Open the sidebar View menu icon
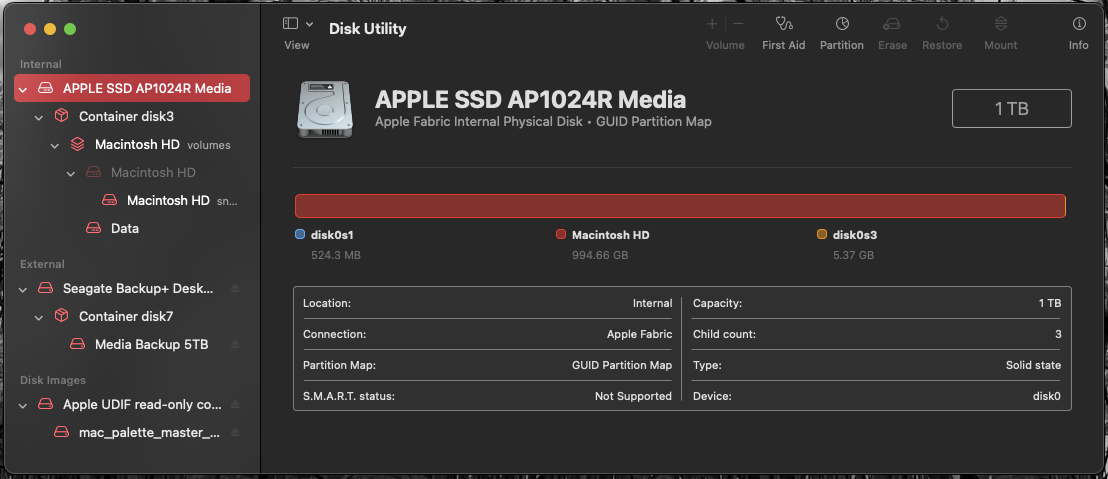 tap(290, 24)
